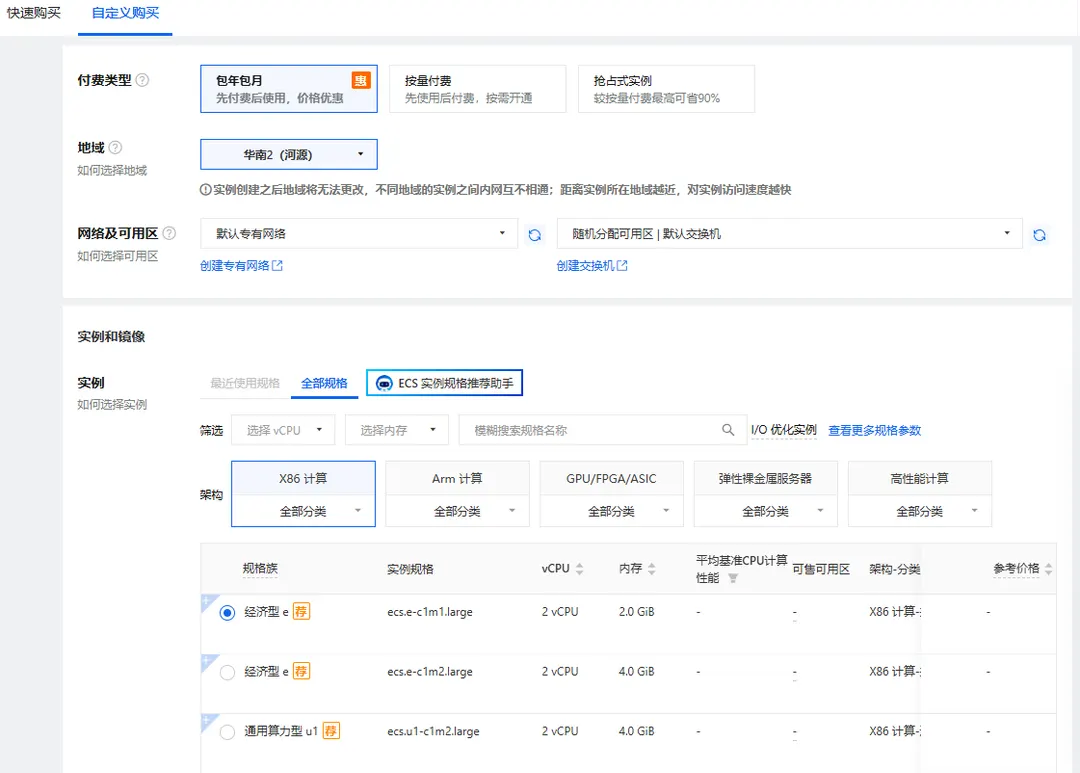This screenshot has width=1080, height=773.
Task: Open the 选择 vCPU filter dropdown
Action: [283, 430]
